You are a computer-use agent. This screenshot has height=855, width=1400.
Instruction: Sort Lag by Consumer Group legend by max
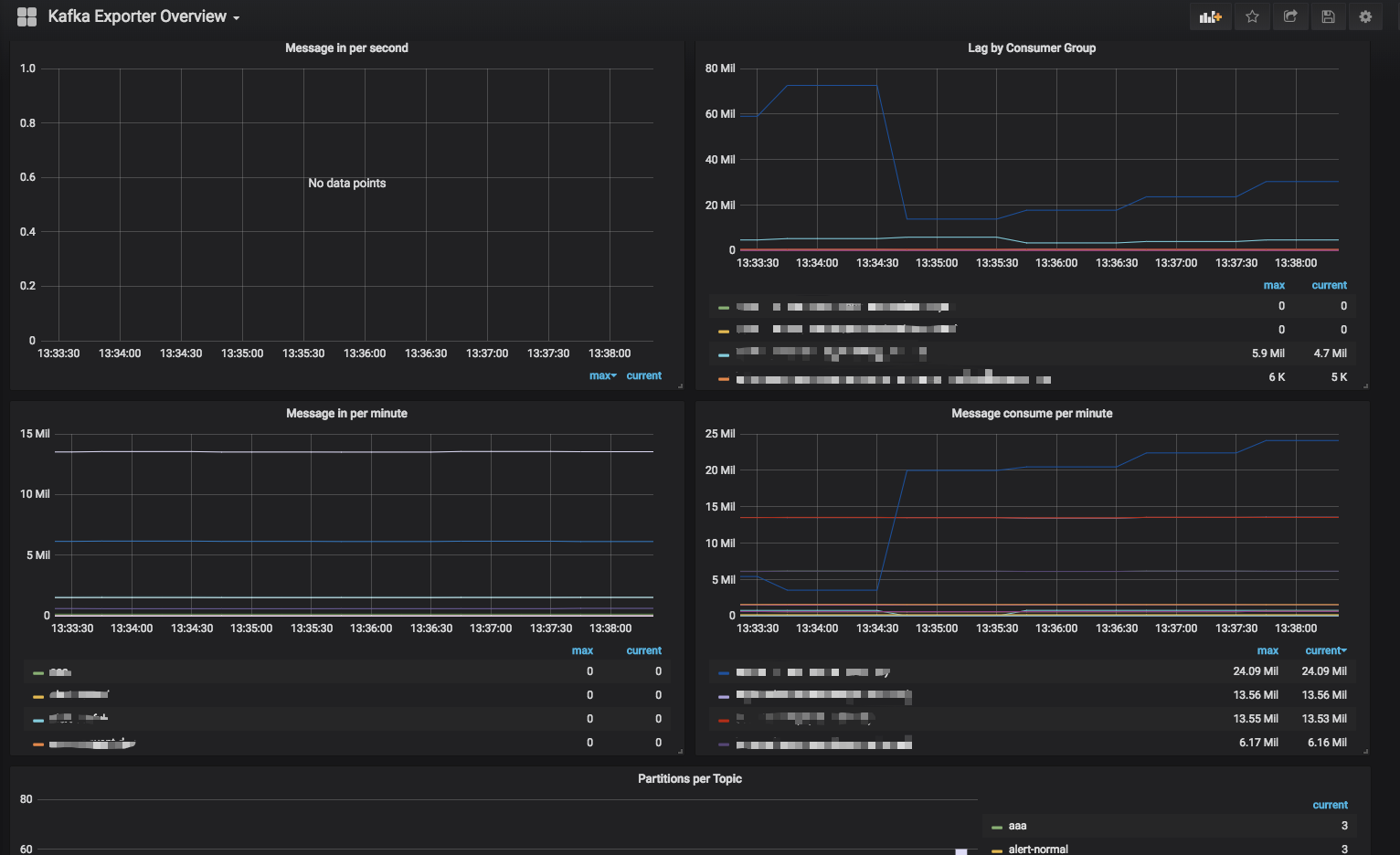point(1274,285)
